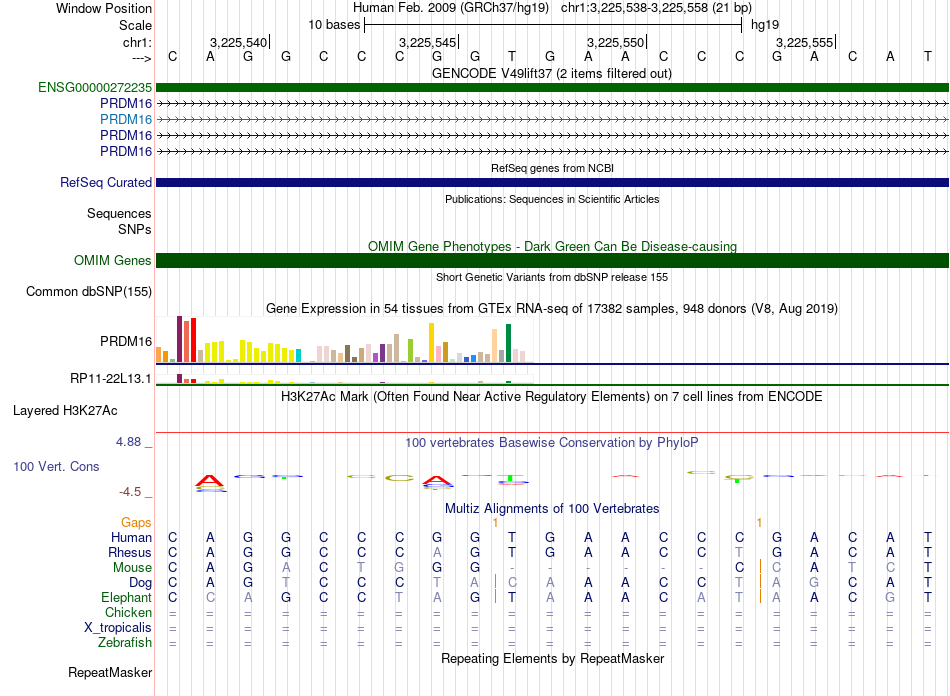The image size is (950, 696).
Task: Click the Window Position label
Action: [x=104, y=8]
